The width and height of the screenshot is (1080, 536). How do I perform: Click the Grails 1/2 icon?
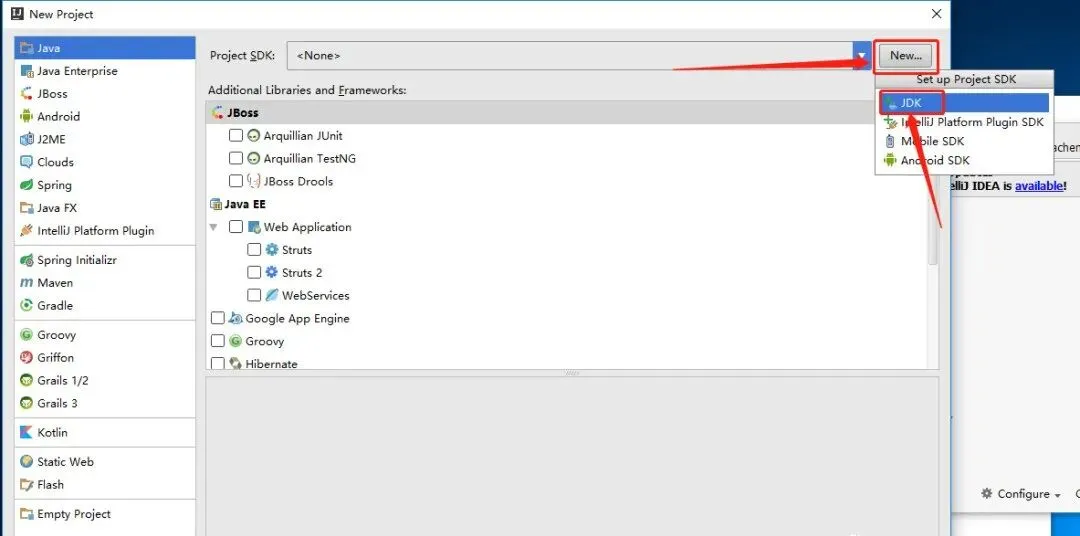coord(27,380)
